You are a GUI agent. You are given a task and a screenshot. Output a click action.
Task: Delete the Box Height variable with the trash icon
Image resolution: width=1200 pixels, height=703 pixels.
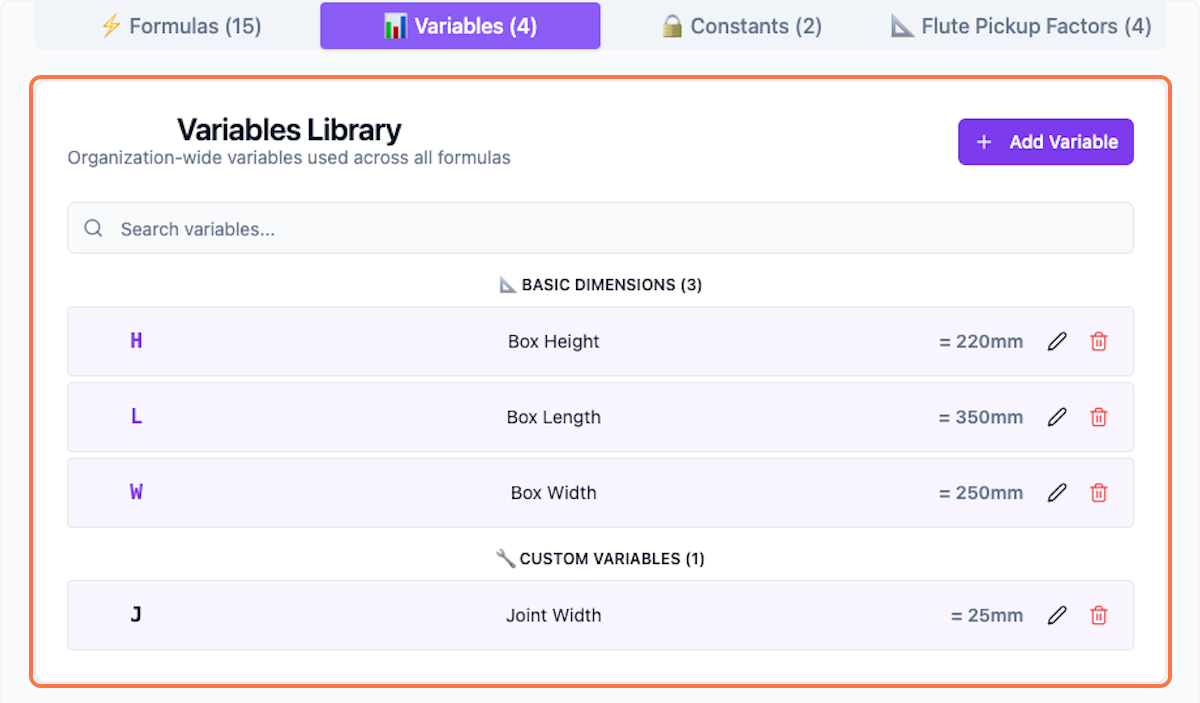1098,341
